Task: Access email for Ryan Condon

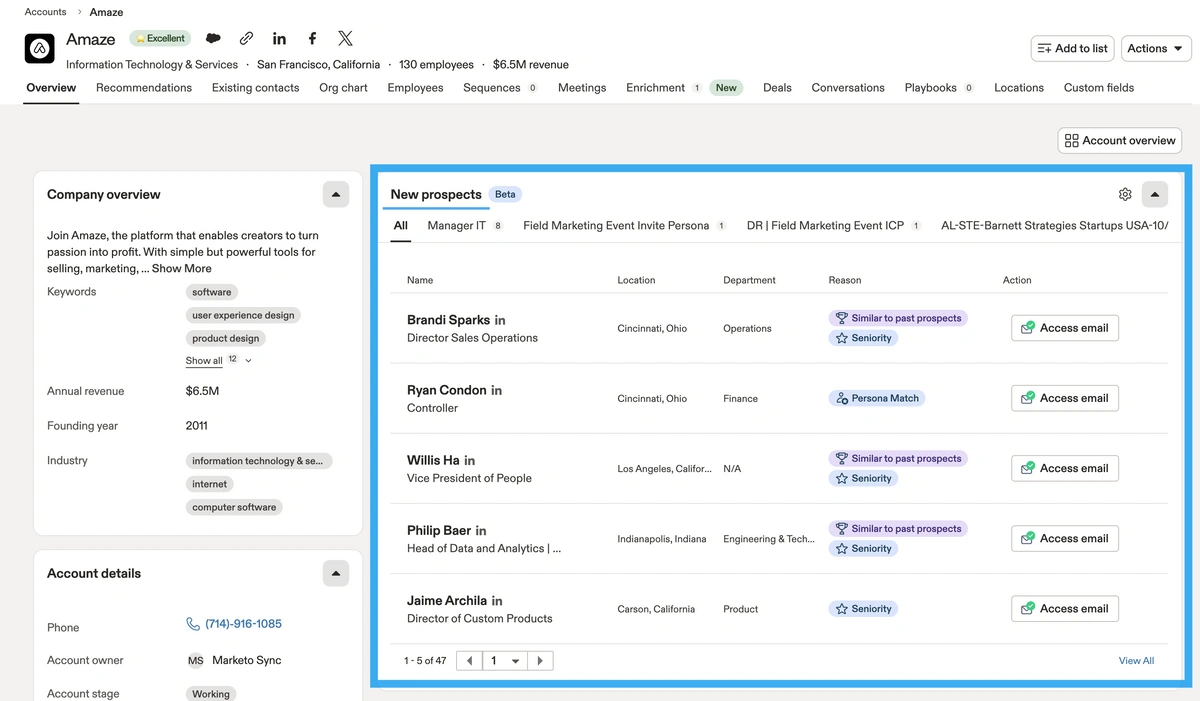Action: [1065, 398]
